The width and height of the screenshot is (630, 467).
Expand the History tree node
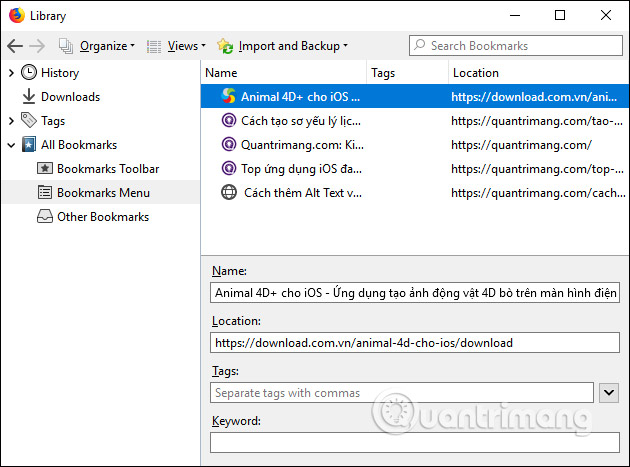tap(11, 73)
